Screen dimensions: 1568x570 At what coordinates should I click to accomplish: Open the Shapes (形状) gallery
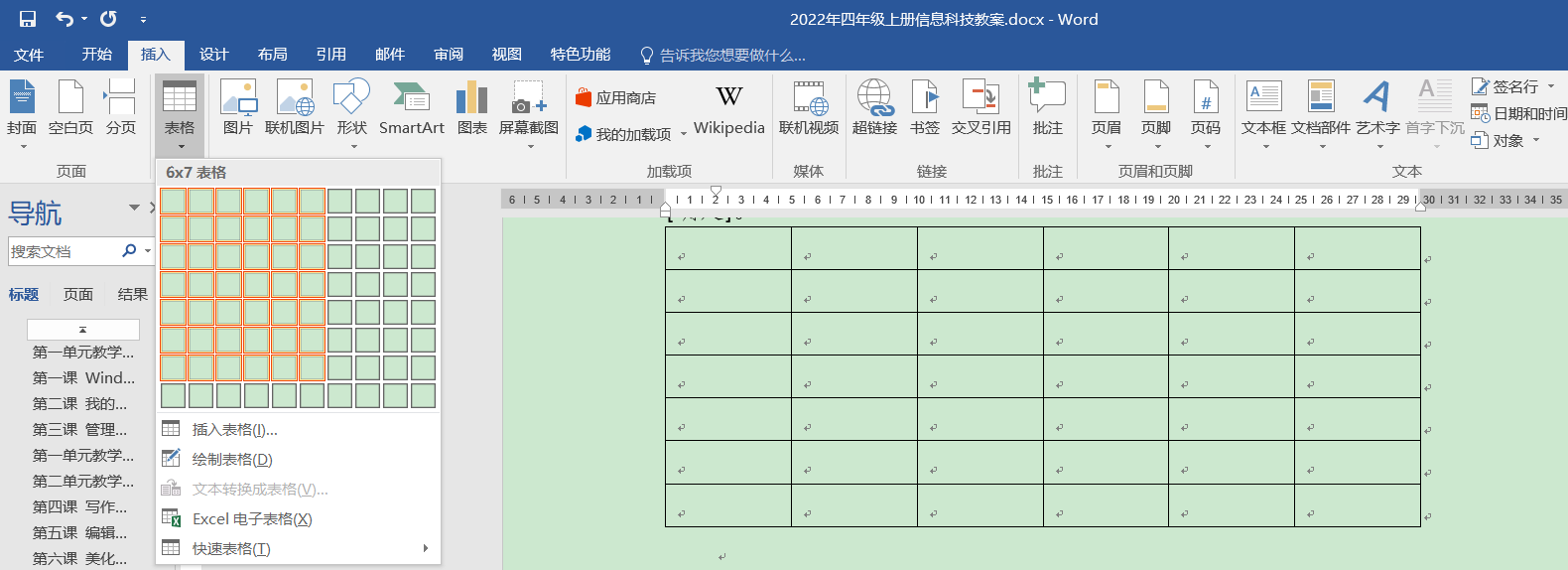[352, 114]
